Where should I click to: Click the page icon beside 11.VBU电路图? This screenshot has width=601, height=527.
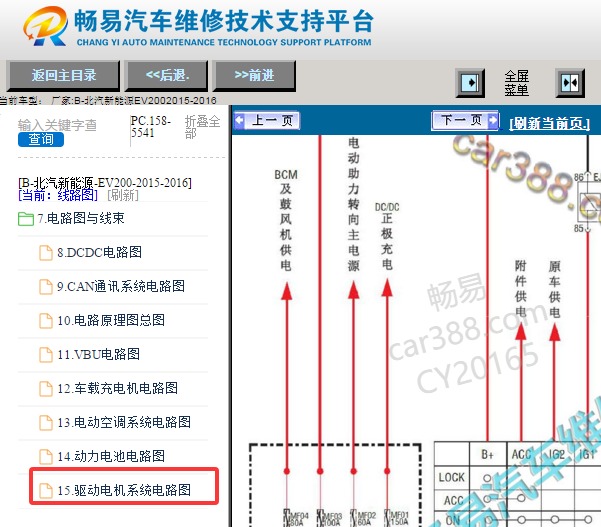point(46,355)
